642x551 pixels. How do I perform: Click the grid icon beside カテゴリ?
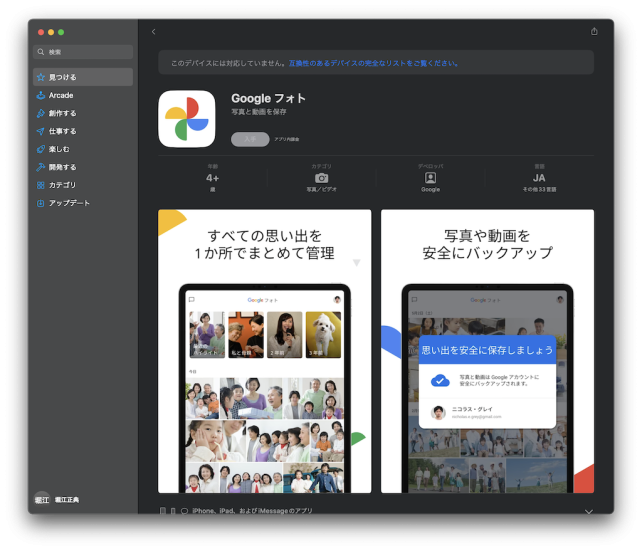(41, 185)
